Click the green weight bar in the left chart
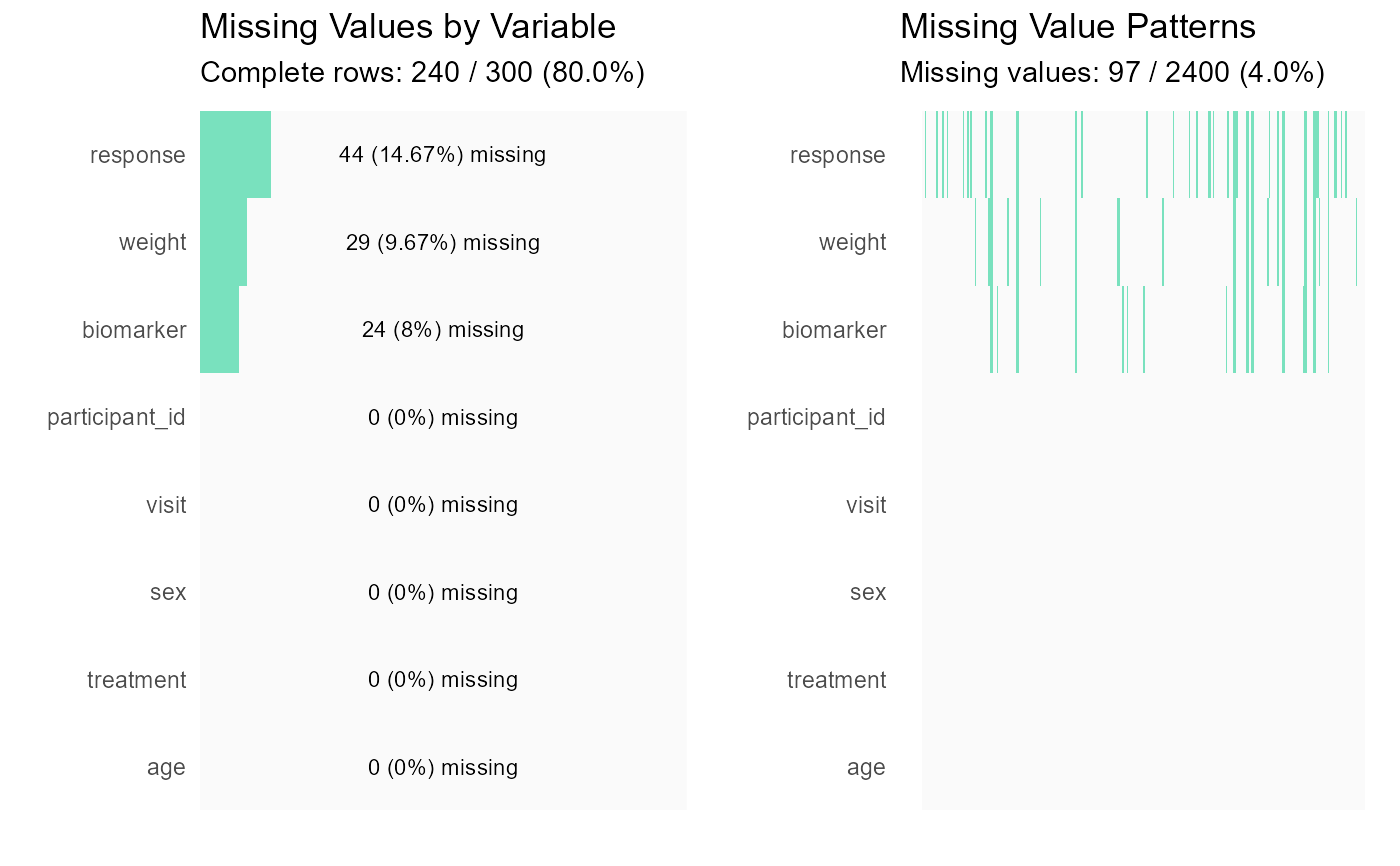1400x866 pixels. tap(223, 242)
